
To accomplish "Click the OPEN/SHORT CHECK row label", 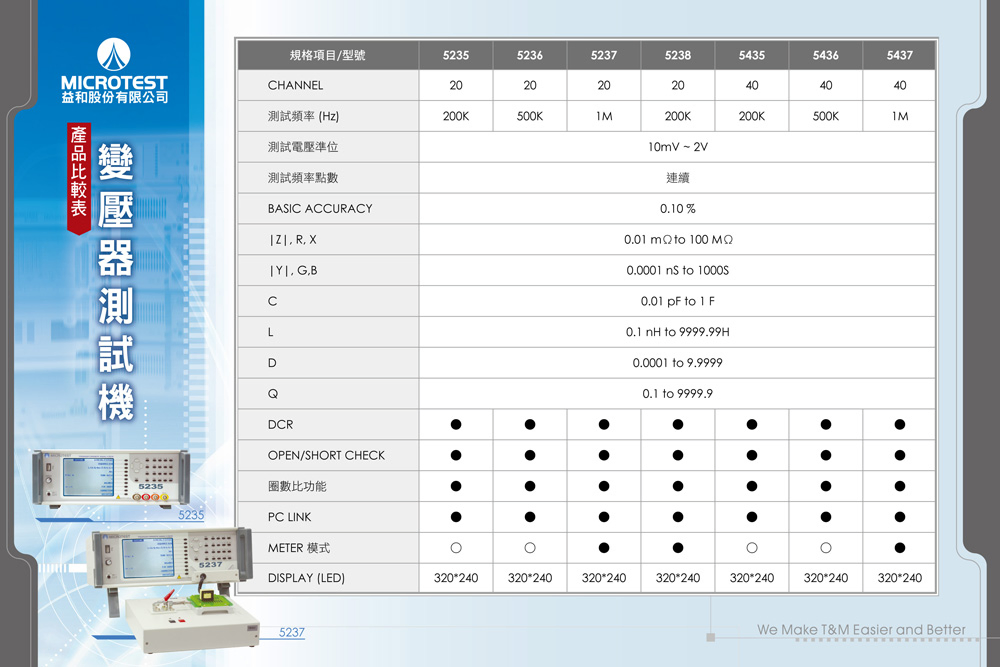I will click(x=327, y=455).
